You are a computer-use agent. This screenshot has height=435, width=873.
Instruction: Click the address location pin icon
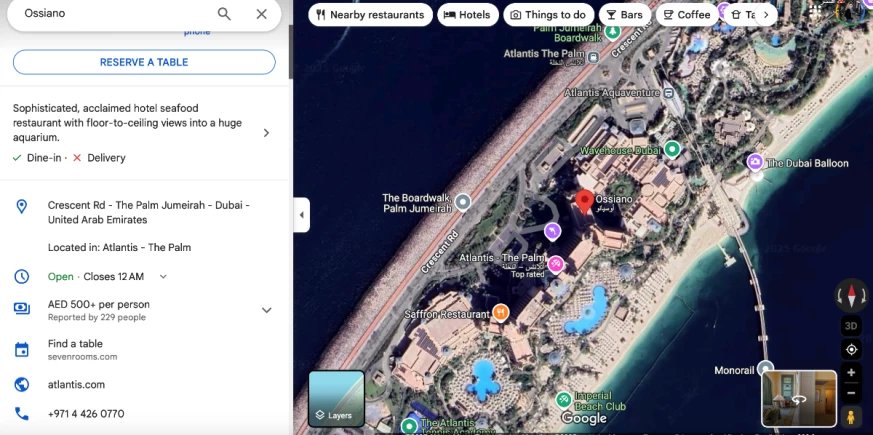pyautogui.click(x=21, y=207)
